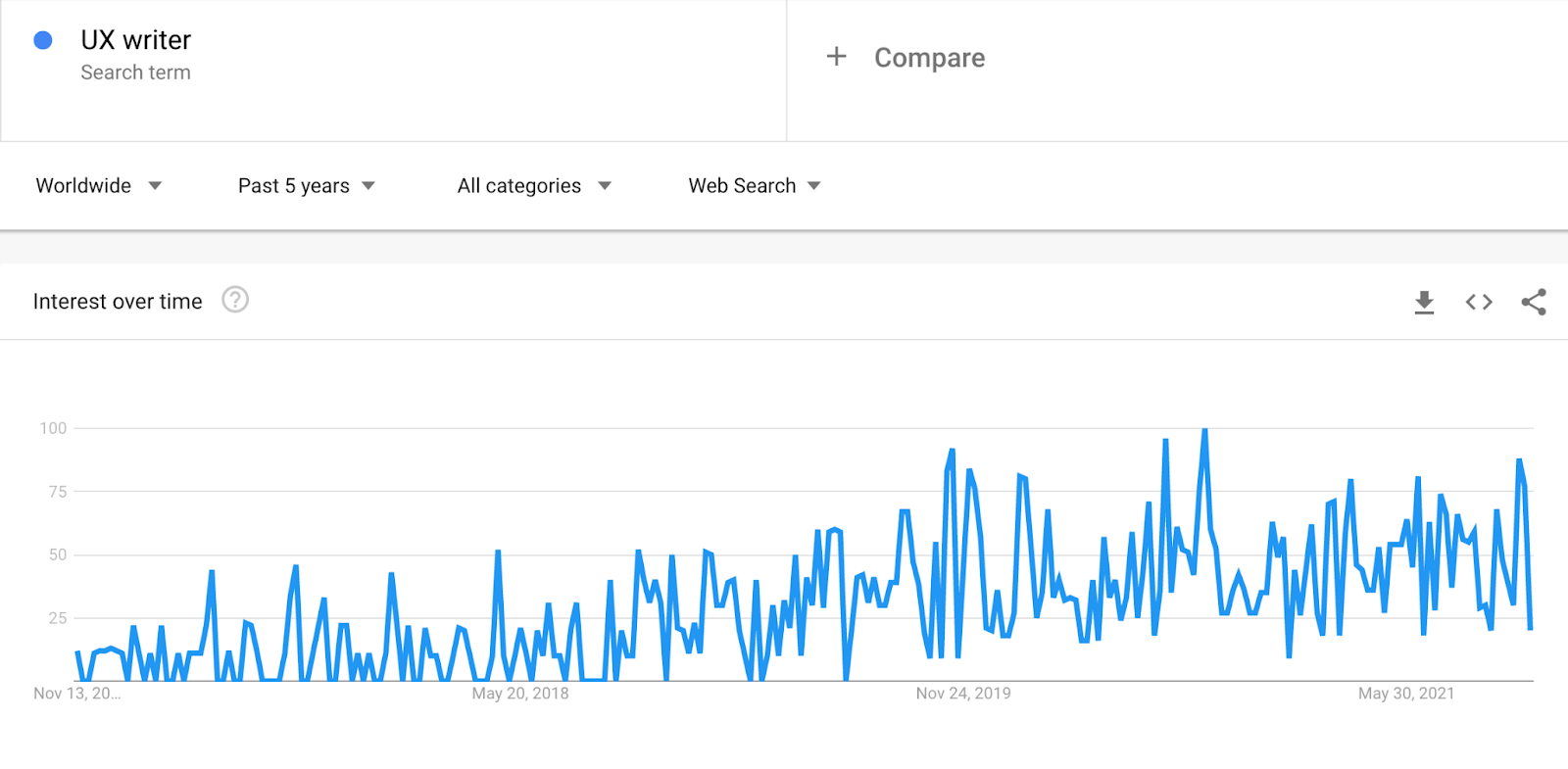Image resolution: width=1568 pixels, height=769 pixels.
Task: Click the Search term label
Action: coord(135,72)
